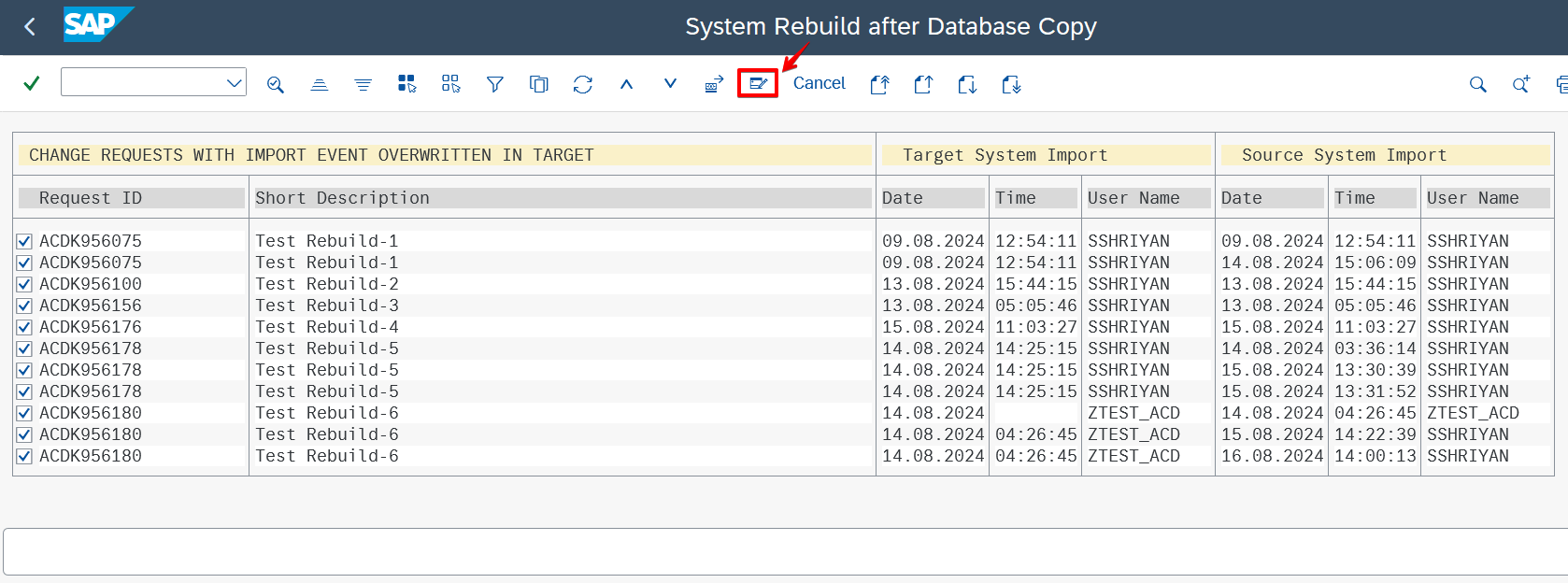Select the Test Rebuild-2 description
The width and height of the screenshot is (1568, 583).
click(327, 284)
